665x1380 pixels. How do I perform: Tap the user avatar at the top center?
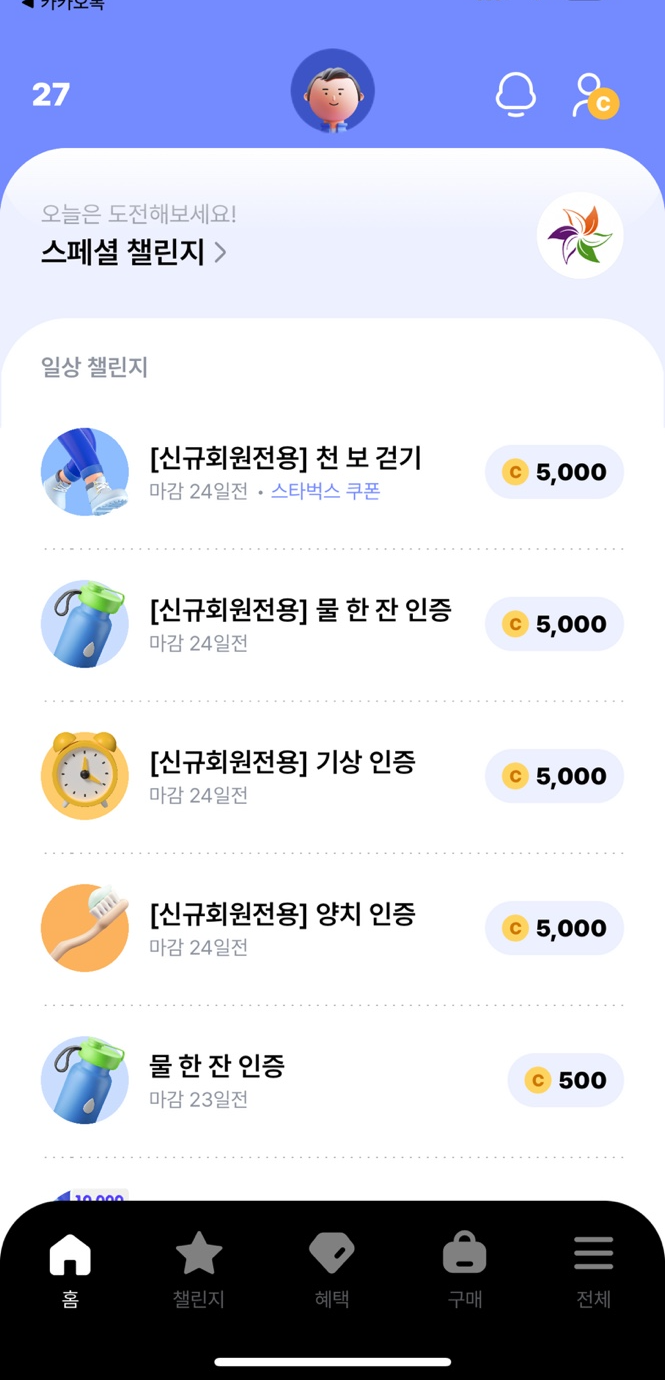332,90
